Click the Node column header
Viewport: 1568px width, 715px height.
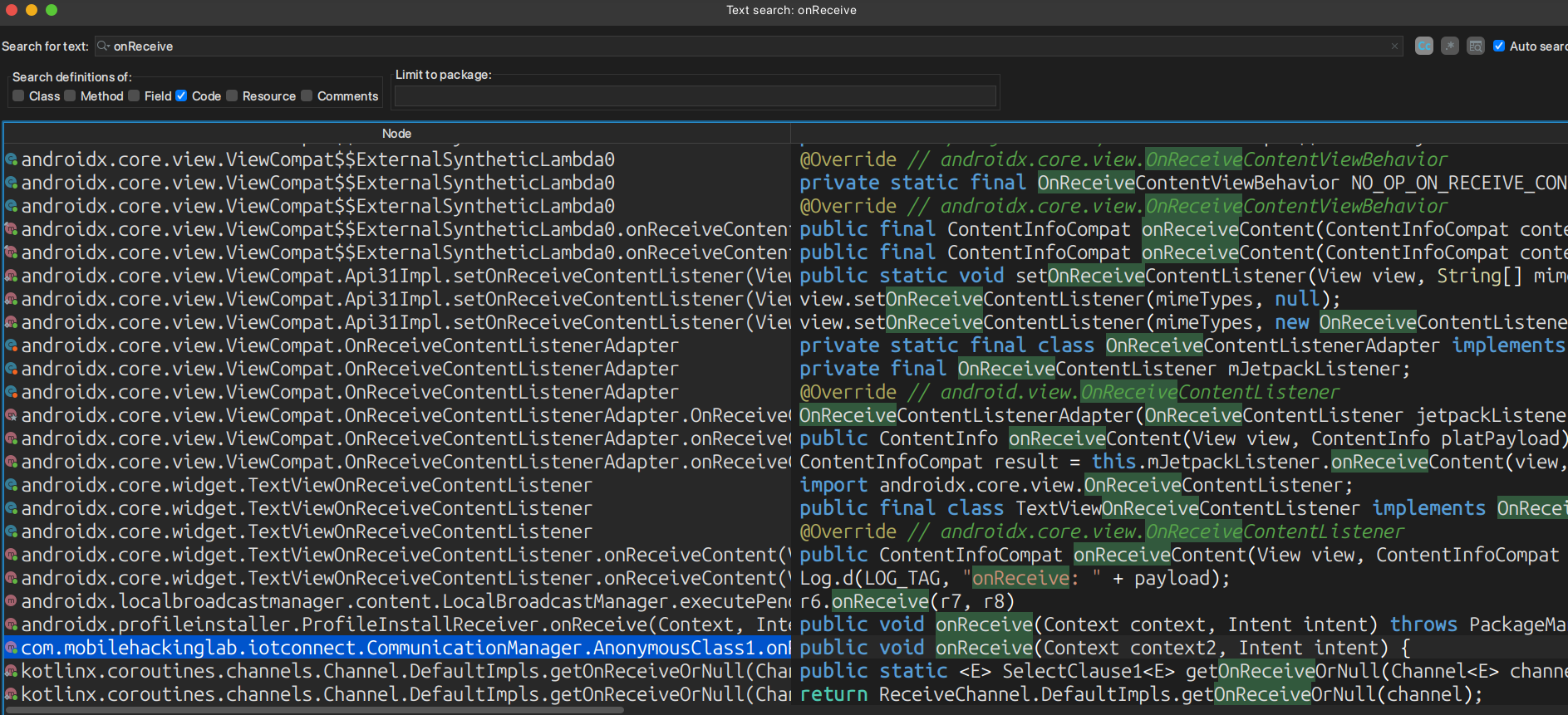point(396,134)
